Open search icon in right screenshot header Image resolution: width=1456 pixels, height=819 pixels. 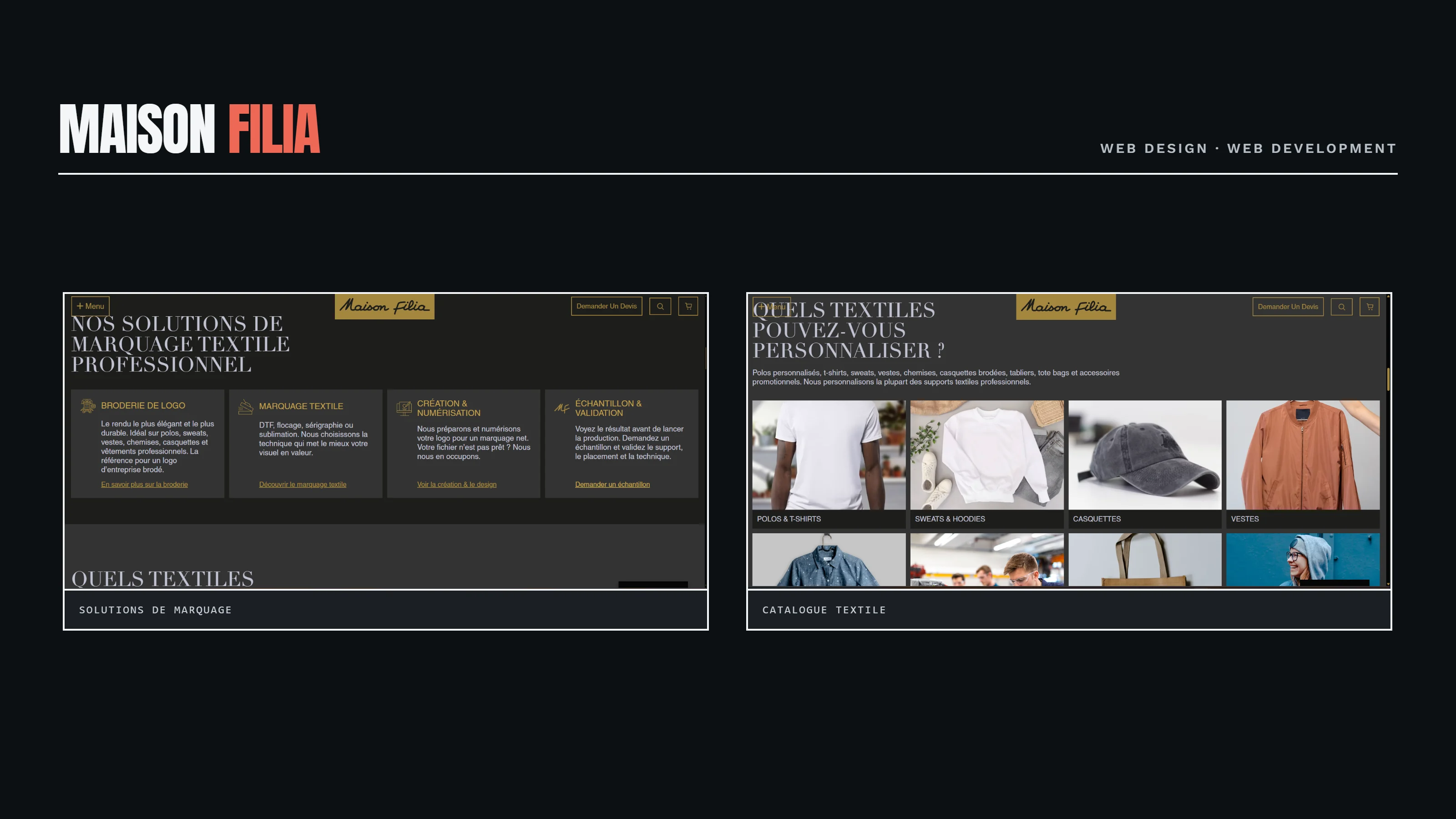1341,306
